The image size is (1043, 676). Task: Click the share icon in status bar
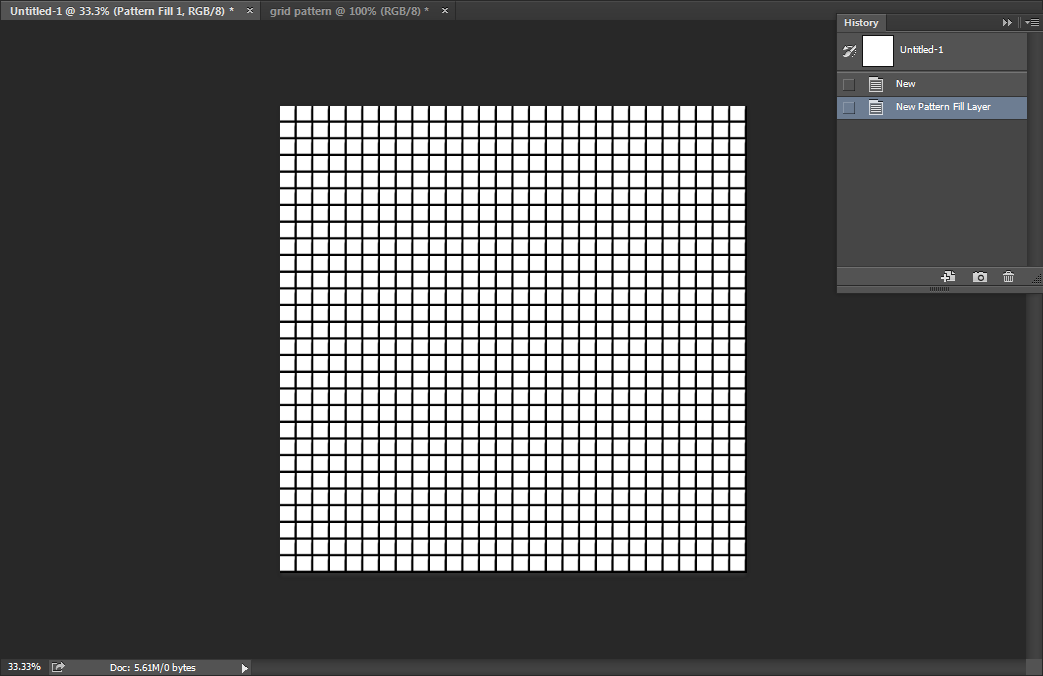coord(58,667)
